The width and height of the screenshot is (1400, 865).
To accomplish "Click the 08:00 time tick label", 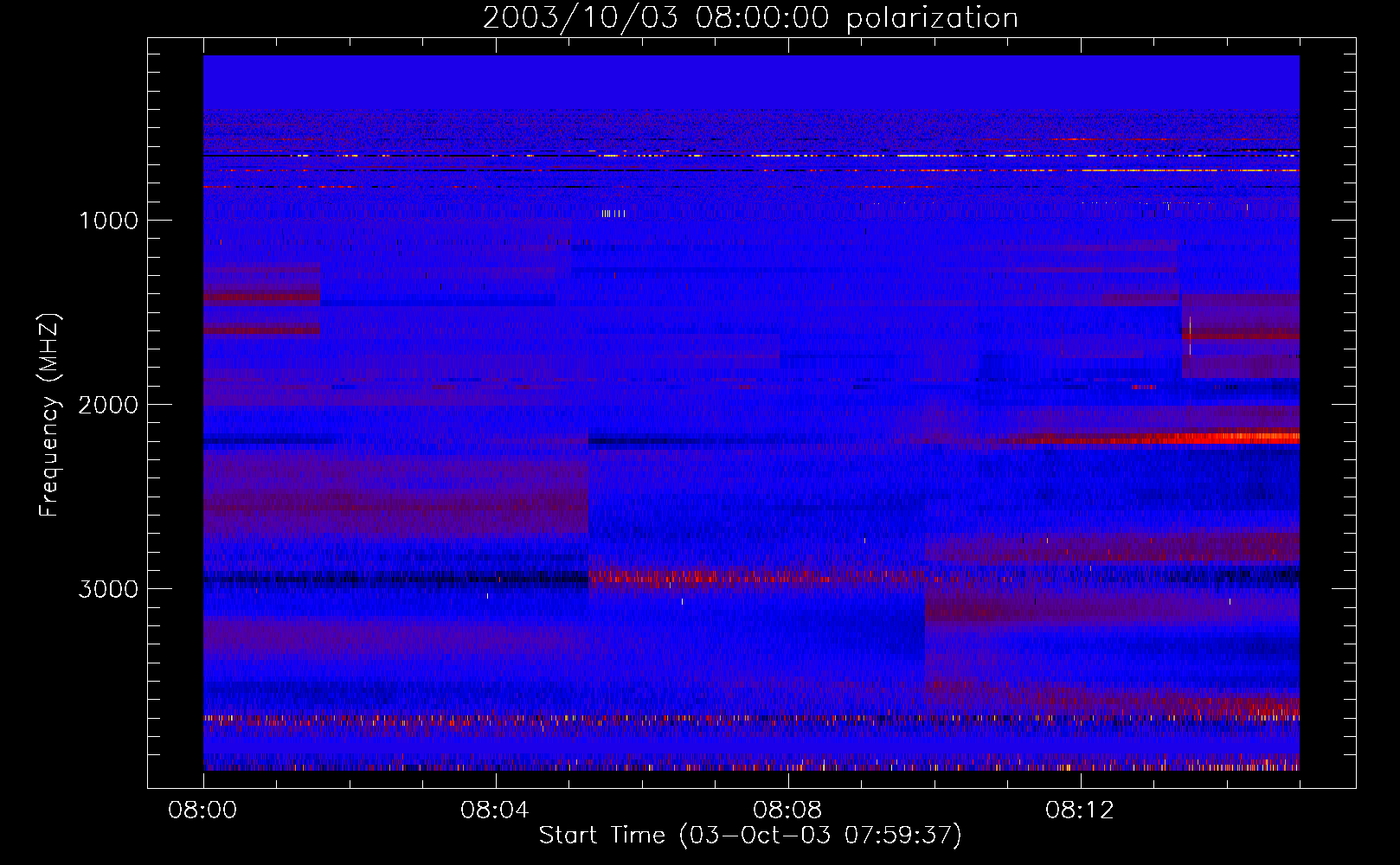I will coord(202,811).
